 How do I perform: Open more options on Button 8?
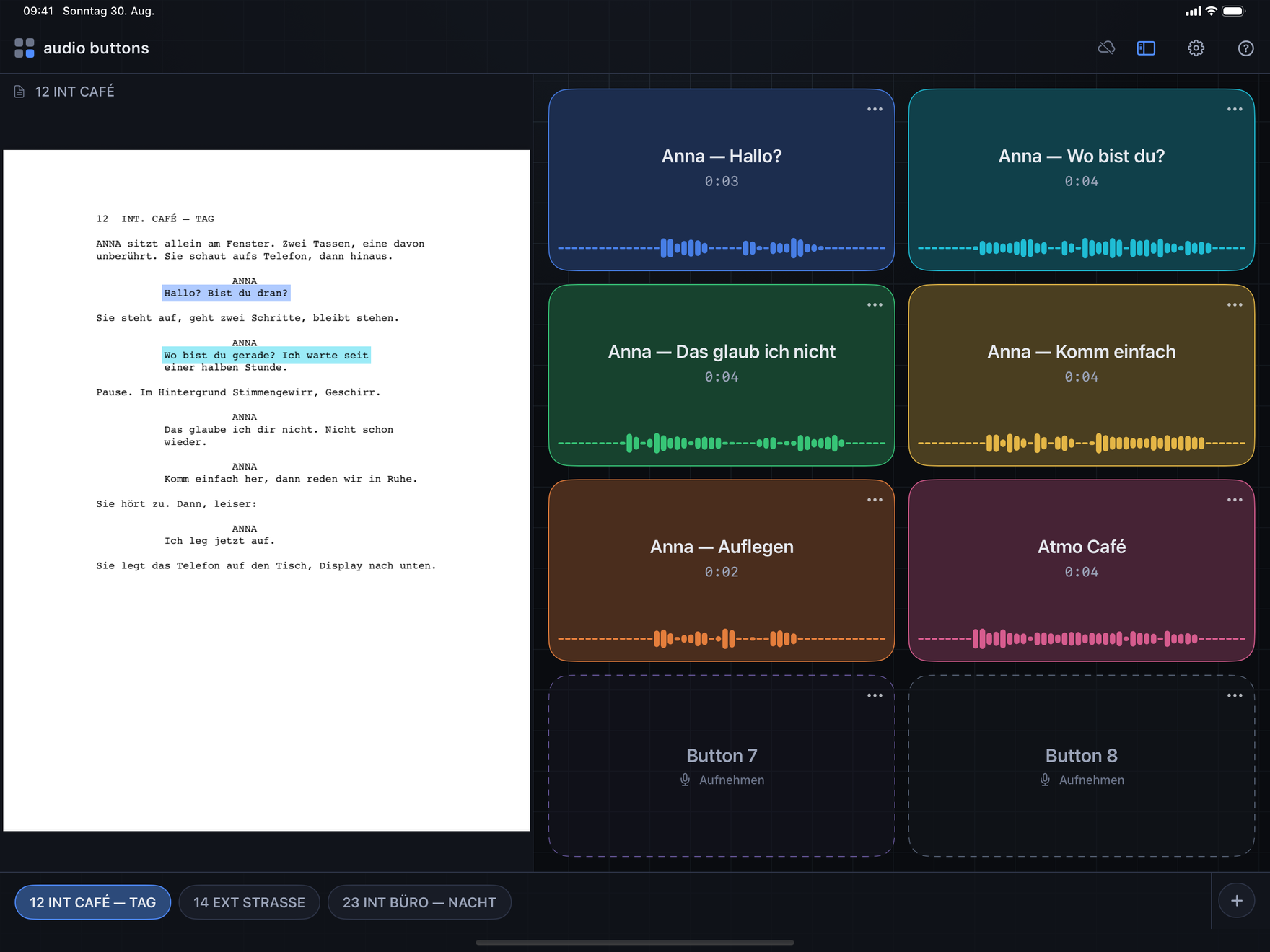[1235, 695]
